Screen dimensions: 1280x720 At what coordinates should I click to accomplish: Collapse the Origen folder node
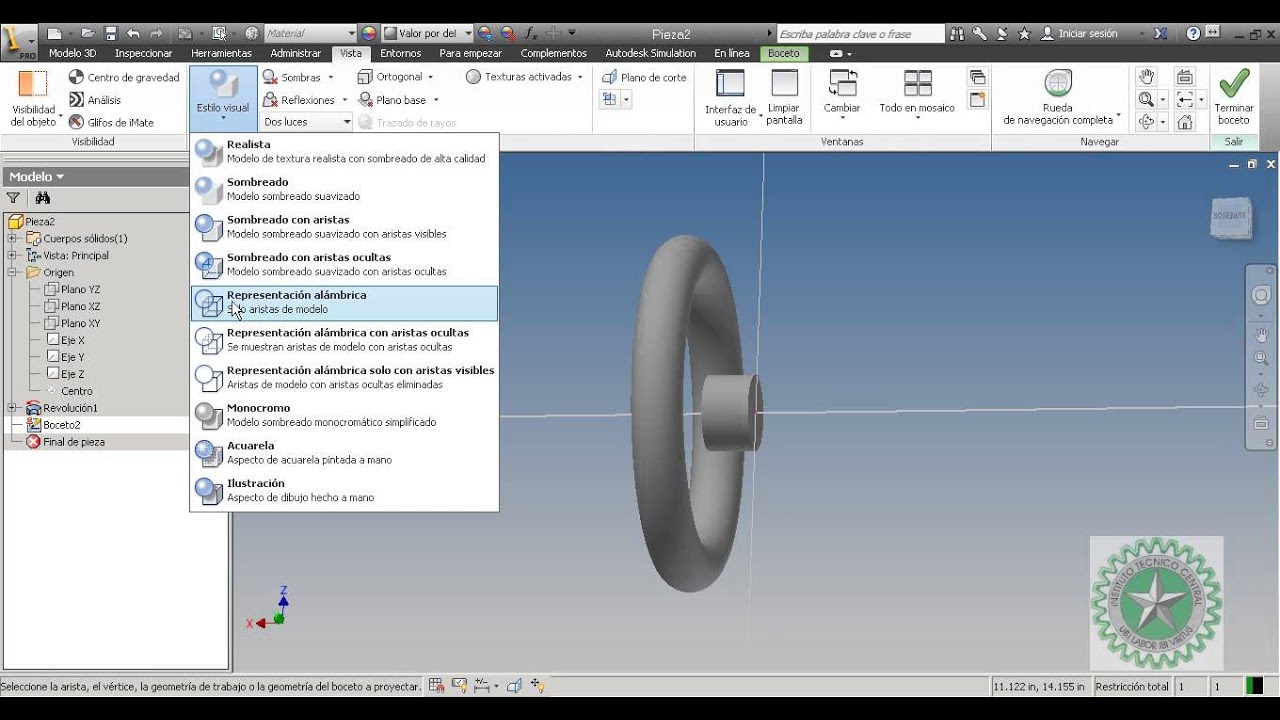tap(12, 272)
